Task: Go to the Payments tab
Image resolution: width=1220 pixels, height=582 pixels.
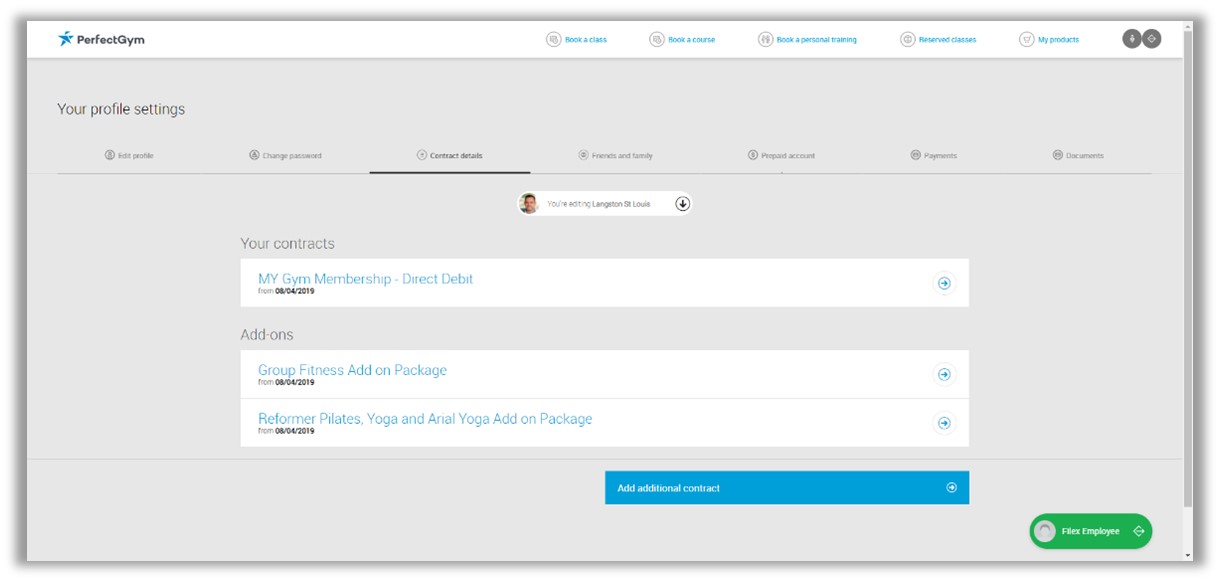Action: tap(933, 156)
